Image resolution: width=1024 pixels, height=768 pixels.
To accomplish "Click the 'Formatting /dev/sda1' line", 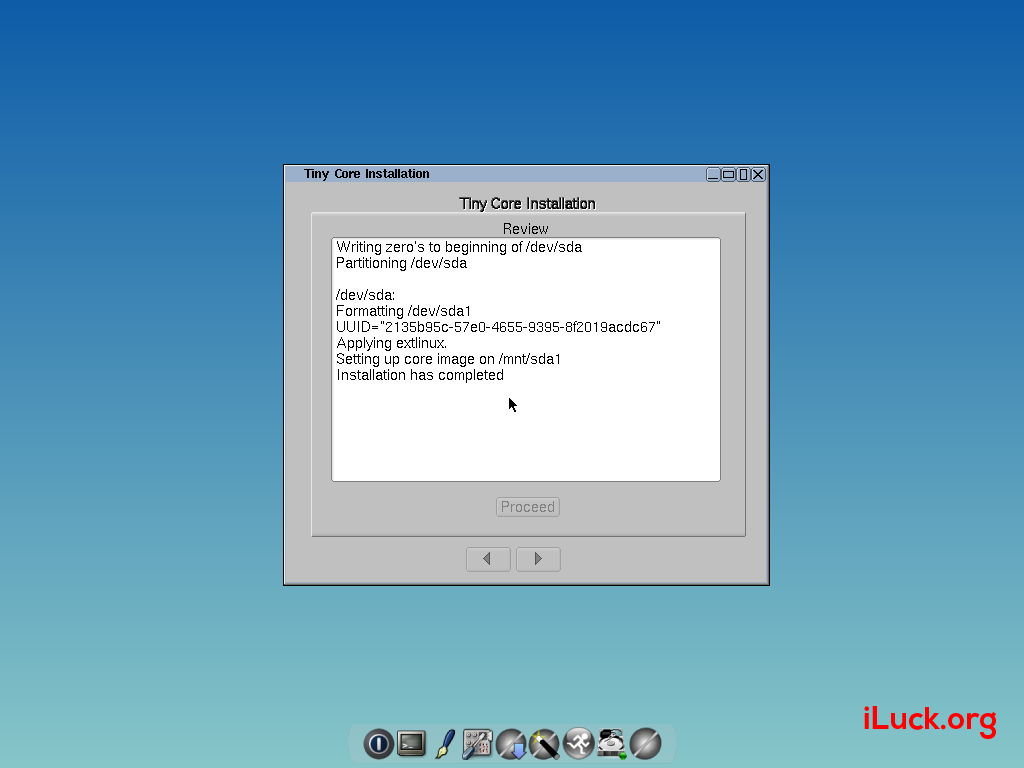I will click(x=404, y=312).
